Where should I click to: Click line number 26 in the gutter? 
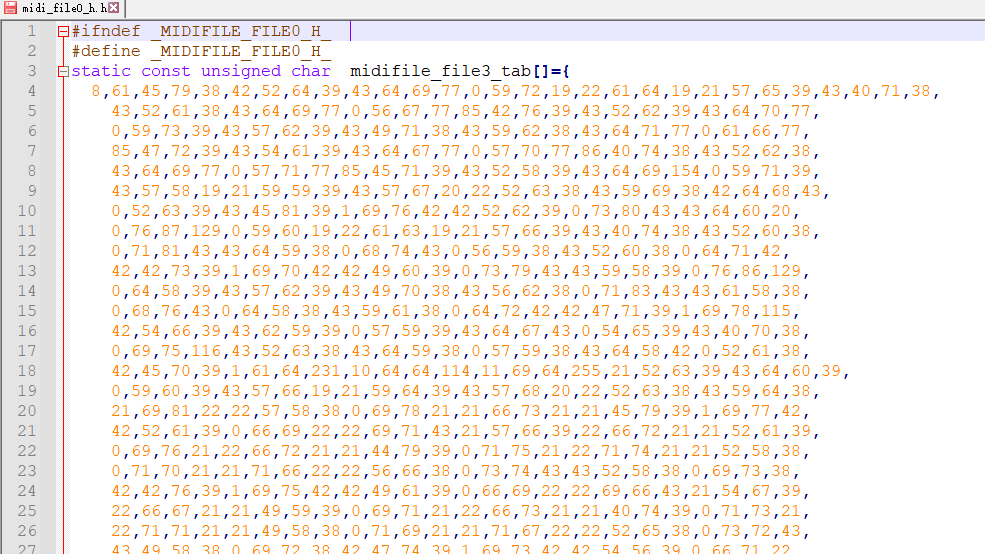27,531
